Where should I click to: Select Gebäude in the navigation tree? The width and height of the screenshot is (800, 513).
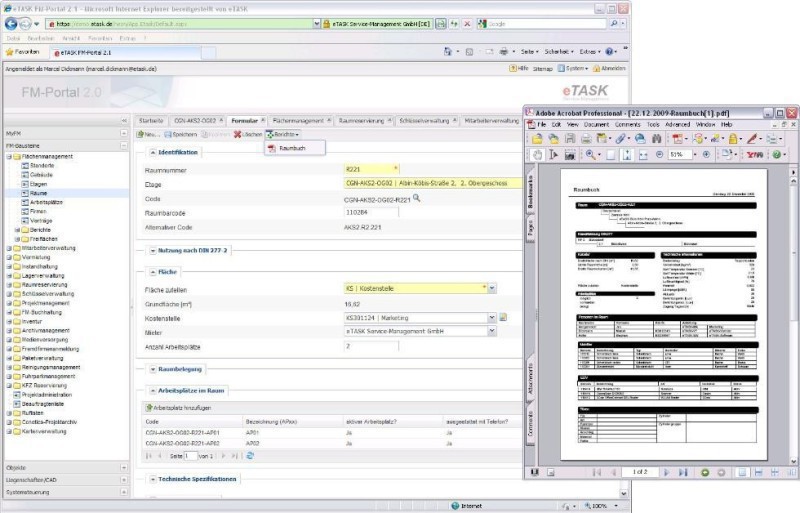[37, 175]
